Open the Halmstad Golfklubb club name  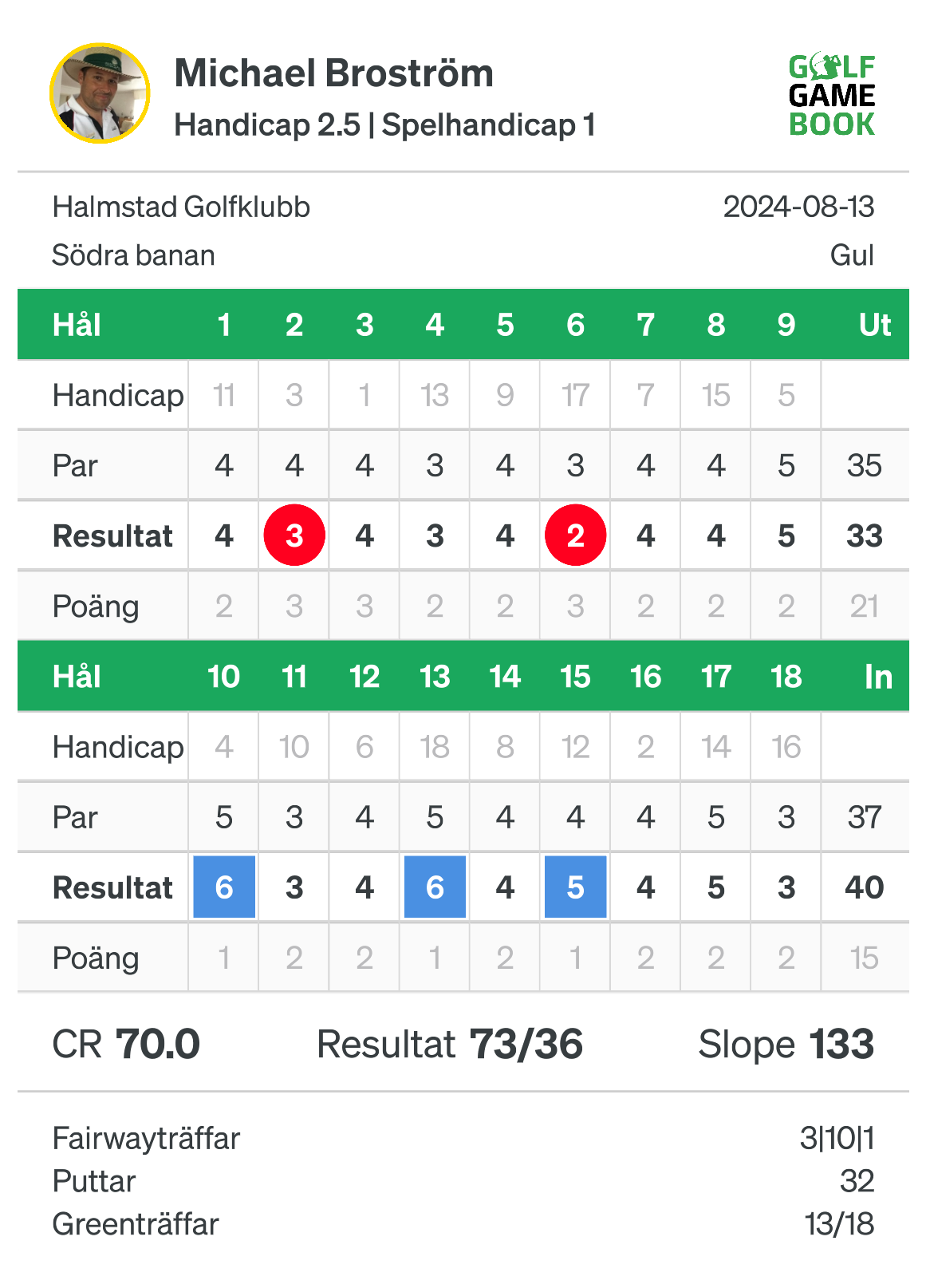tap(181, 207)
